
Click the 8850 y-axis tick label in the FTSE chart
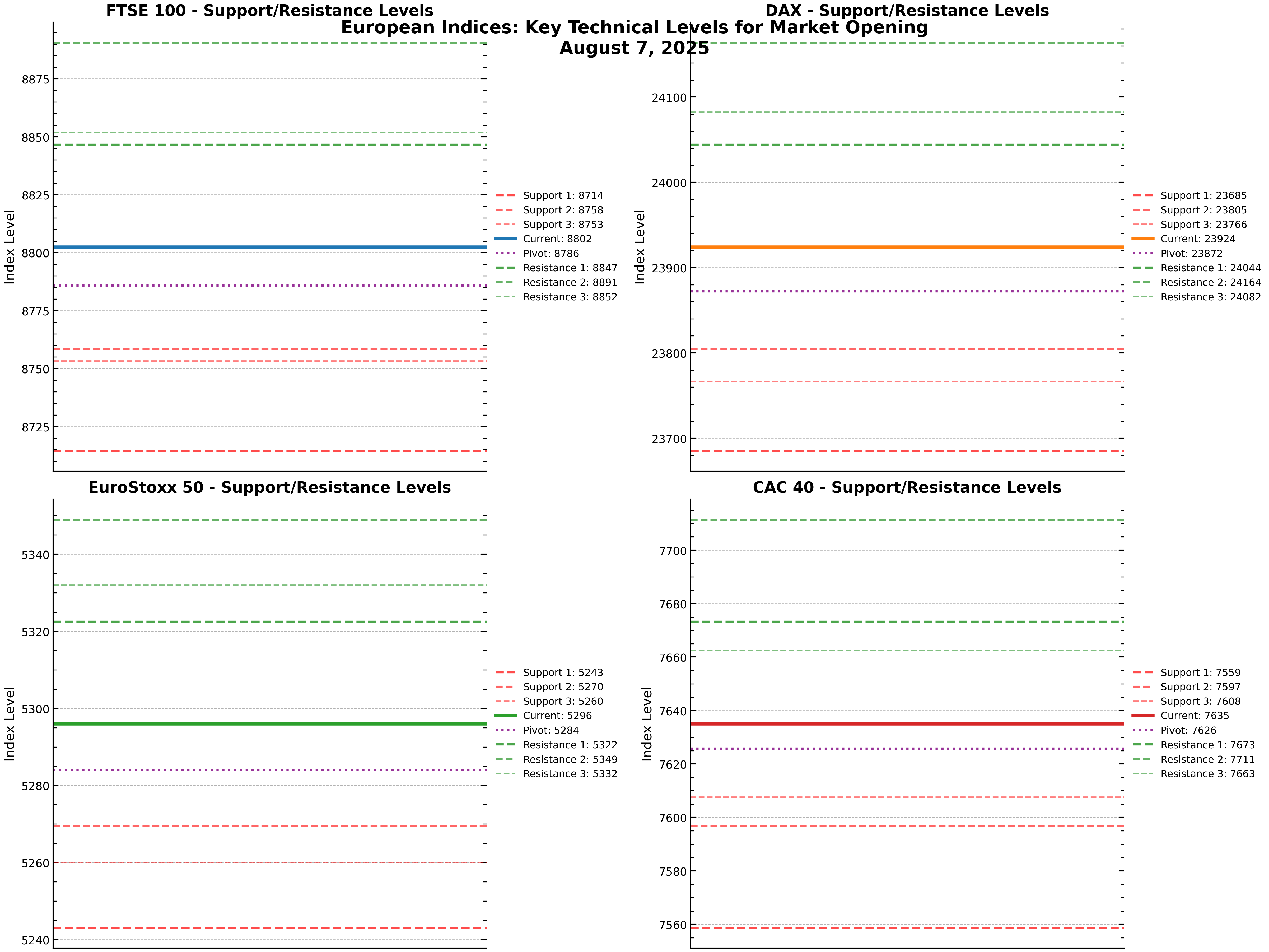point(36,138)
